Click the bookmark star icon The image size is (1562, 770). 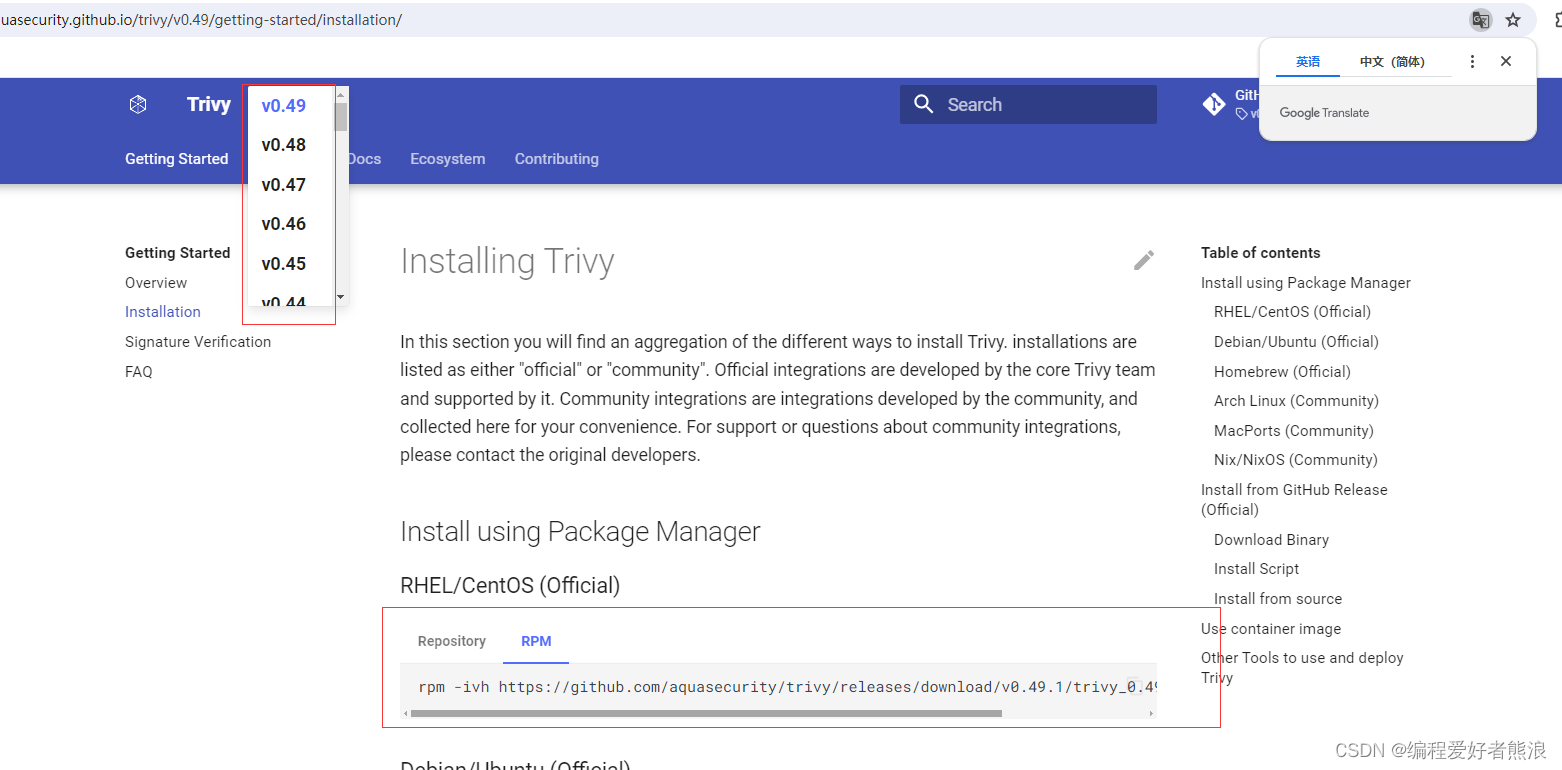click(x=1513, y=19)
